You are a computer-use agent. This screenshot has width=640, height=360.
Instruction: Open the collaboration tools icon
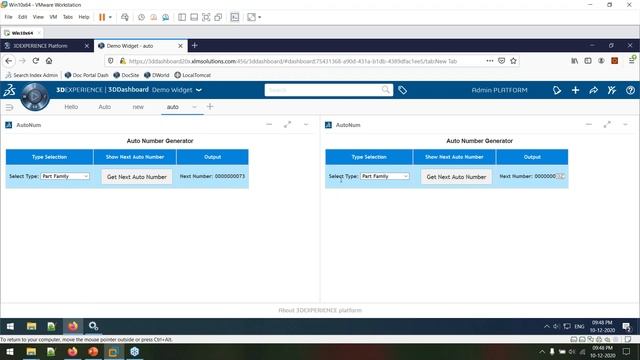click(x=611, y=90)
